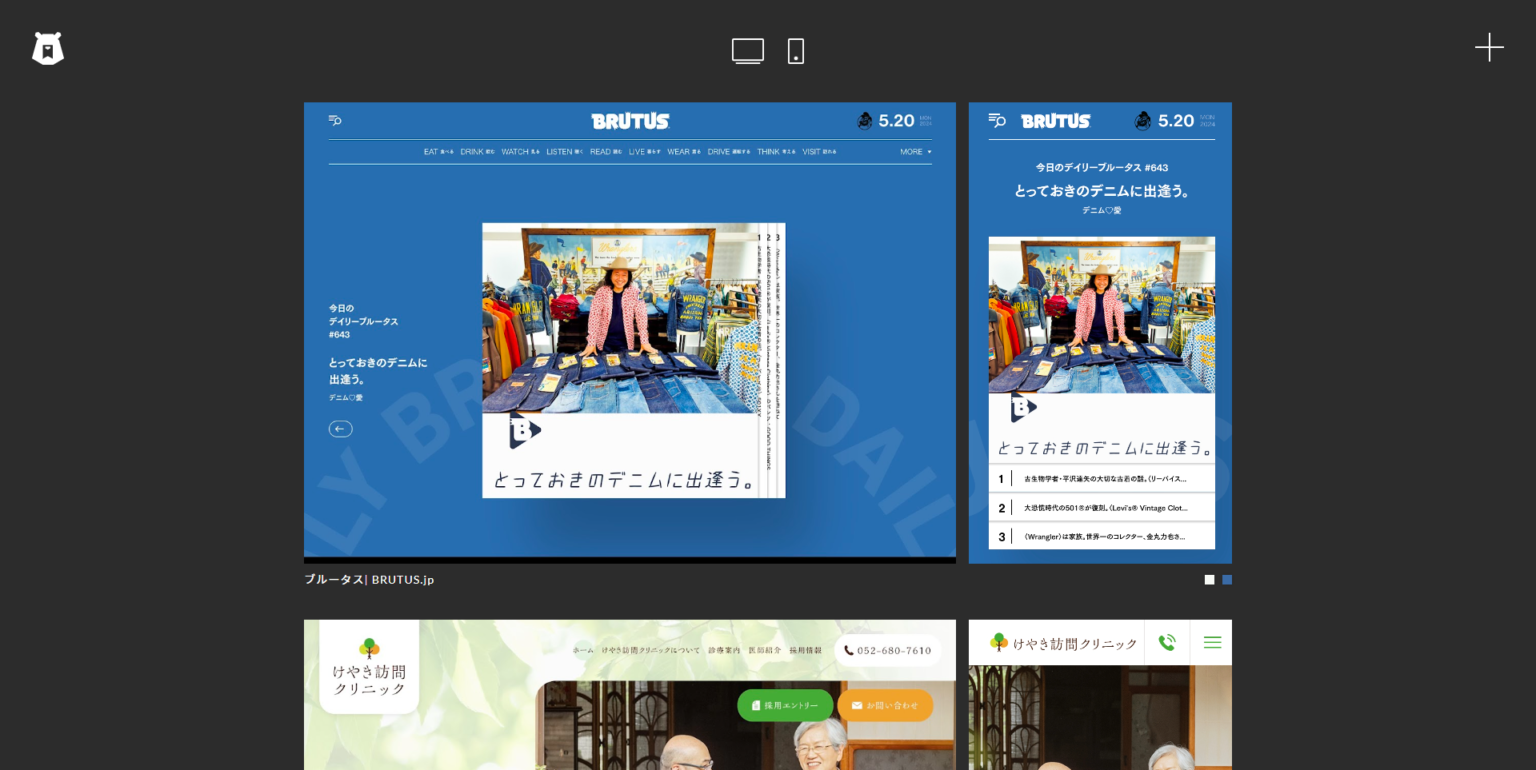The height and width of the screenshot is (770, 1536).
Task: Open the plus menu icon
Action: click(1488, 47)
